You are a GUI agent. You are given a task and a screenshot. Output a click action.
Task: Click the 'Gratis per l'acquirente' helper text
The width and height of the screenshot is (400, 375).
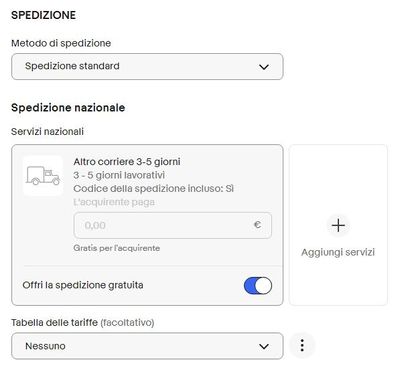click(x=117, y=248)
